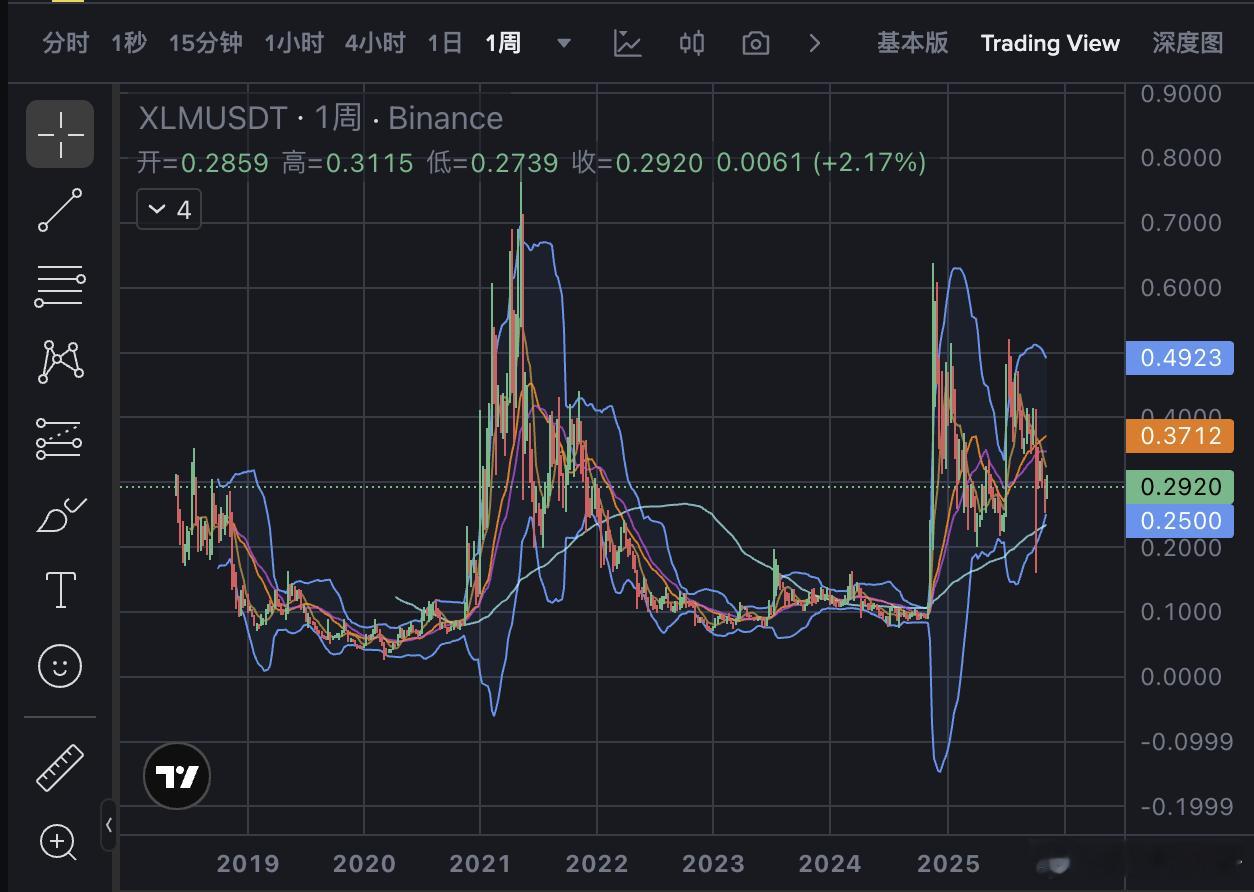Select the text annotation tool
1254x892 pixels.
tap(59, 590)
